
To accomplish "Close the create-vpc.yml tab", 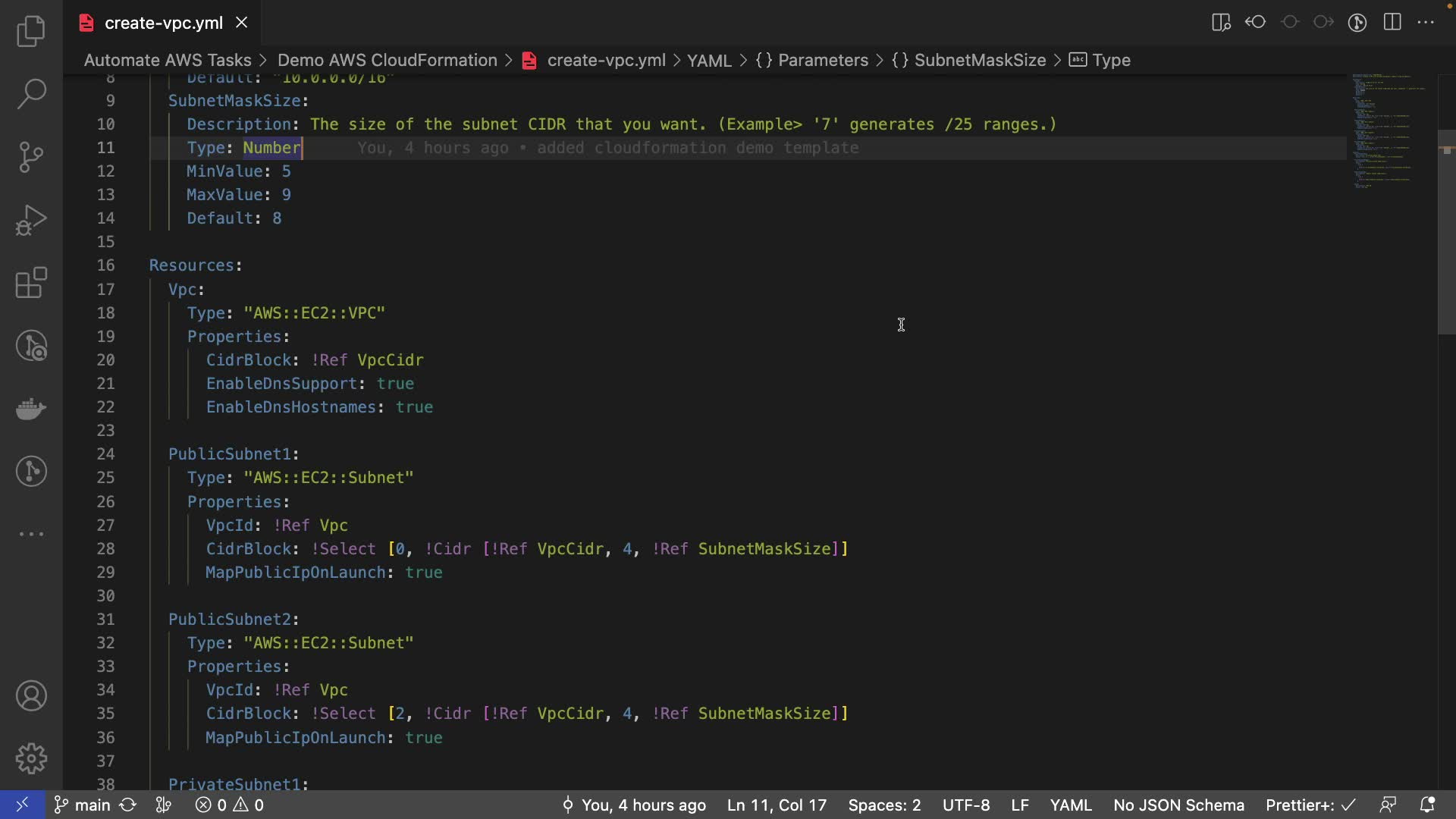I will point(242,23).
